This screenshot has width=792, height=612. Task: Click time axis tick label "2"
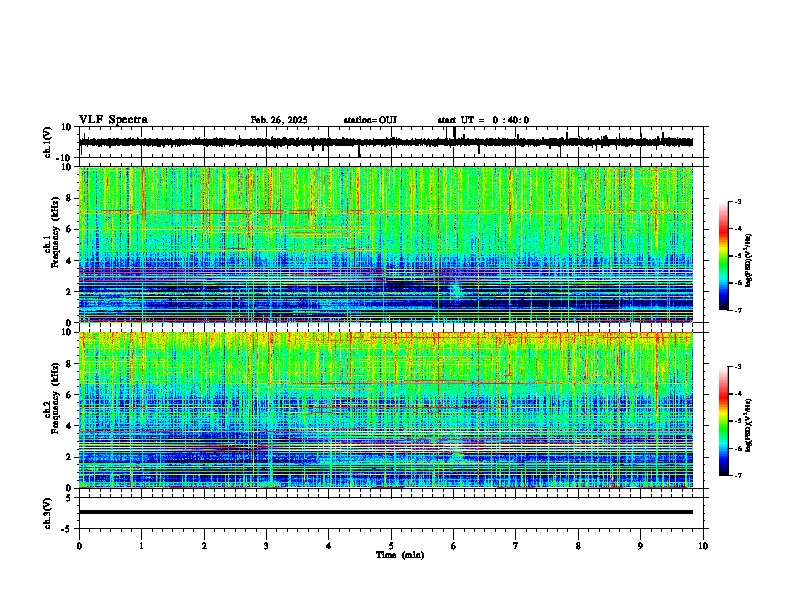[204, 546]
